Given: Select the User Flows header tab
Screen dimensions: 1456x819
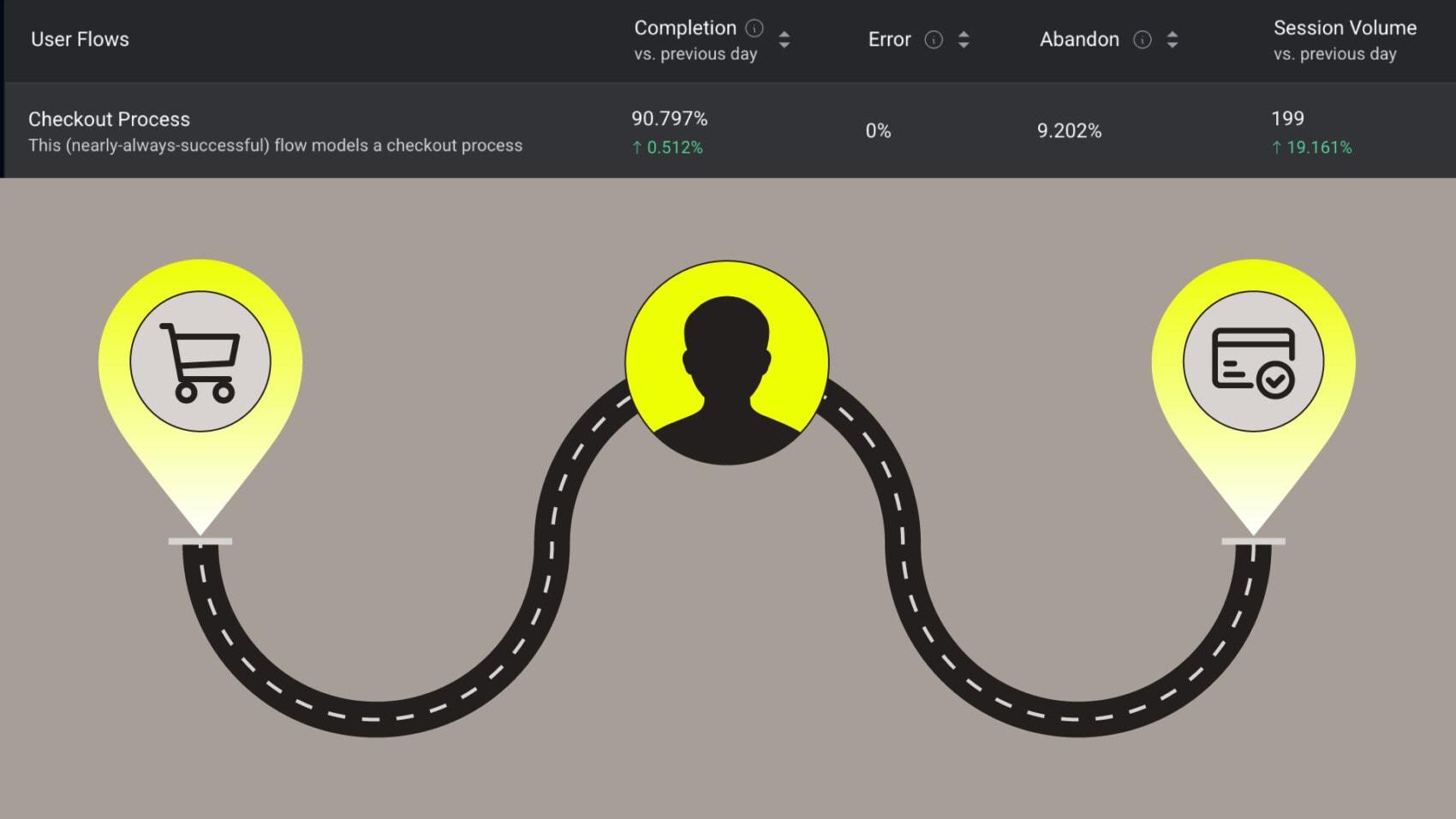Looking at the screenshot, I should tap(79, 39).
